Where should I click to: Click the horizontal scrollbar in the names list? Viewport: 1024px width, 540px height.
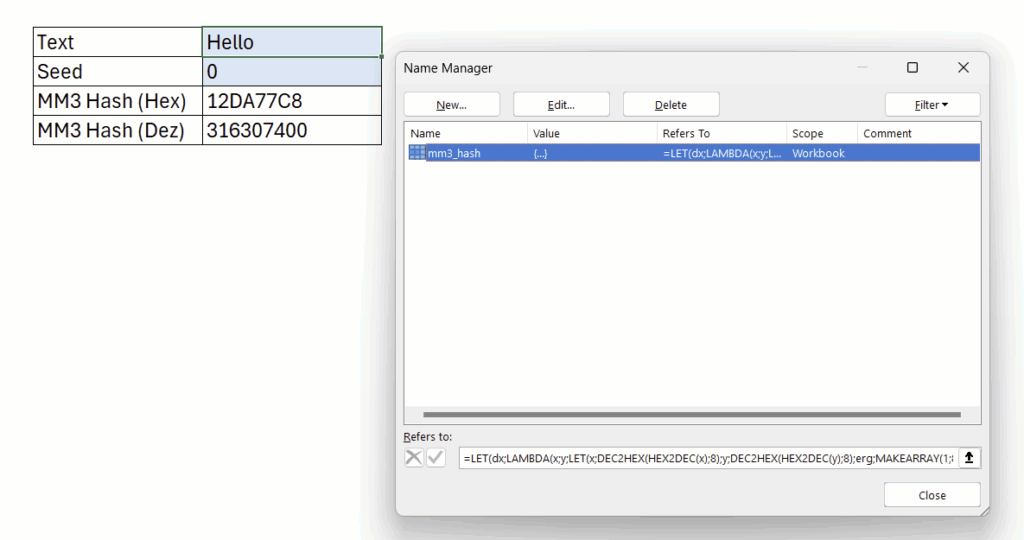point(691,414)
